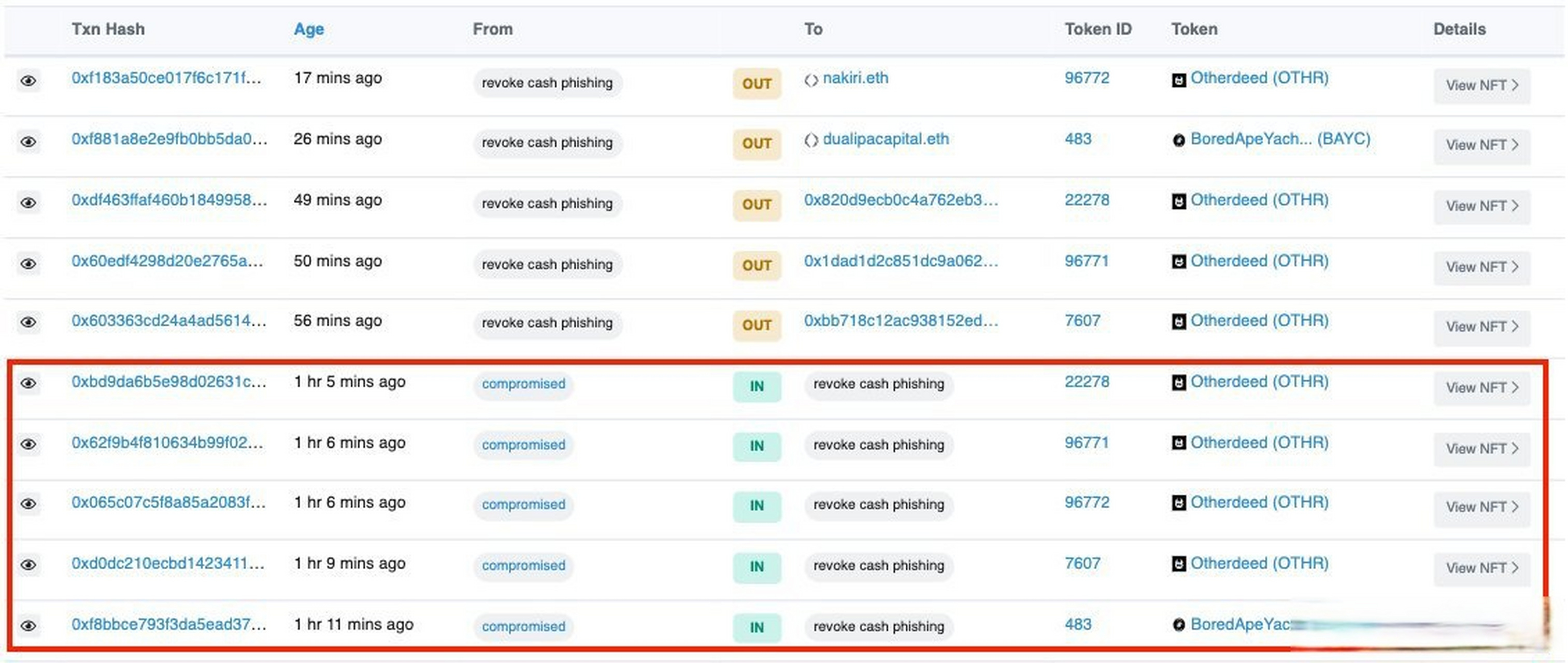Screen dimensions: 1568x663
Task: Open transaction hash 0x603363cd24a4ad5614
Action: (169, 320)
